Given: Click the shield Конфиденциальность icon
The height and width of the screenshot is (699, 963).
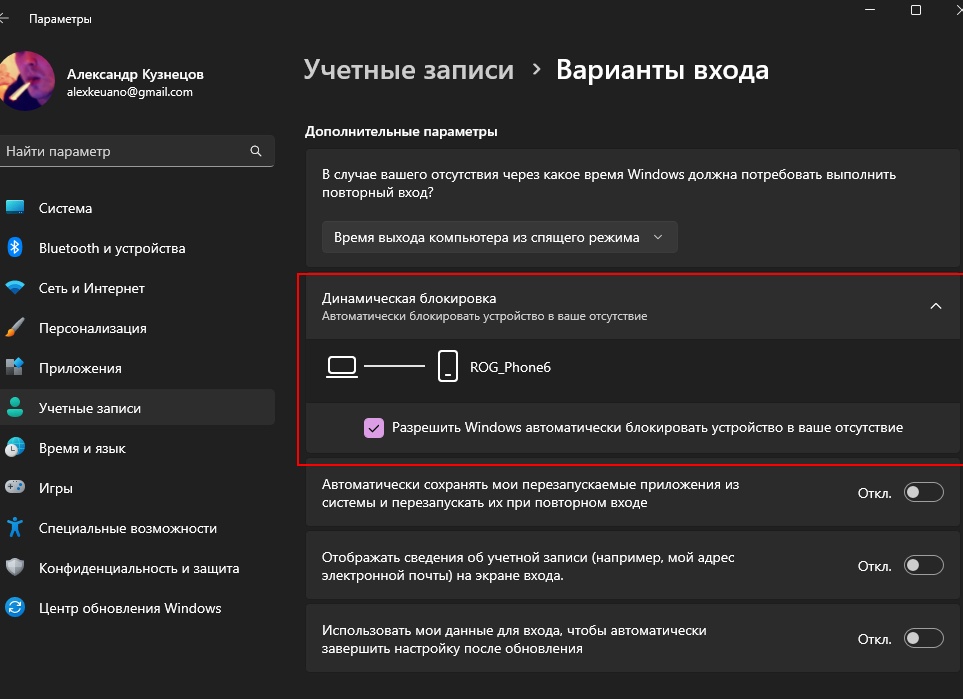Looking at the screenshot, I should 15,568.
